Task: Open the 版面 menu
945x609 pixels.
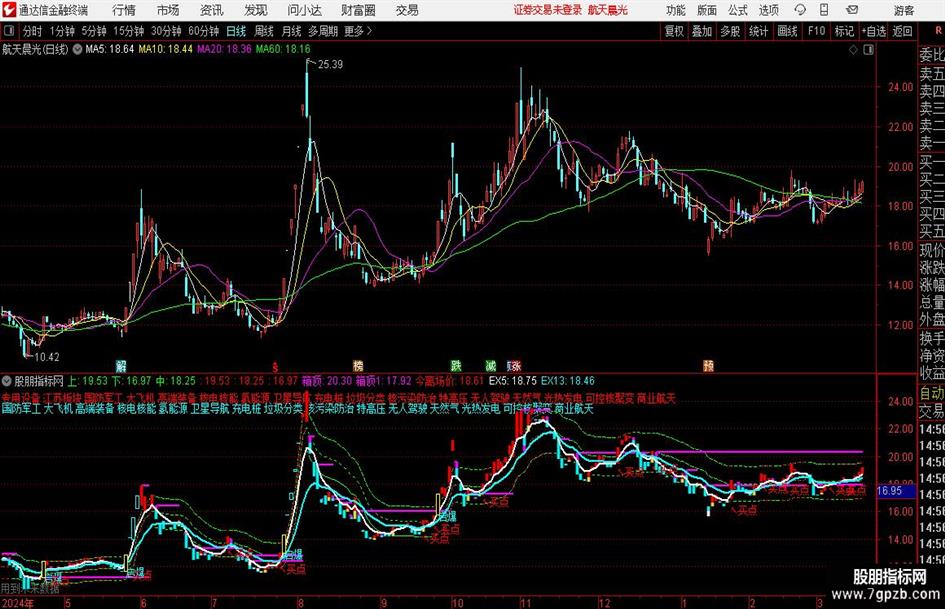Action: (x=706, y=10)
